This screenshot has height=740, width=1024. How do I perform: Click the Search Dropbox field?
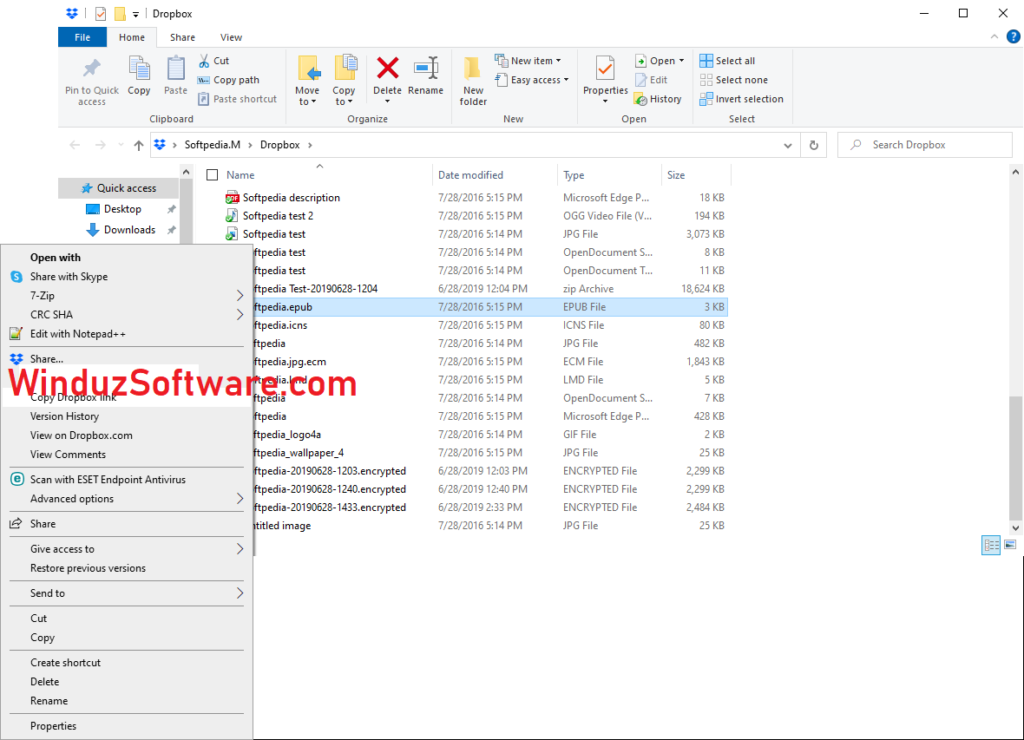tap(925, 145)
